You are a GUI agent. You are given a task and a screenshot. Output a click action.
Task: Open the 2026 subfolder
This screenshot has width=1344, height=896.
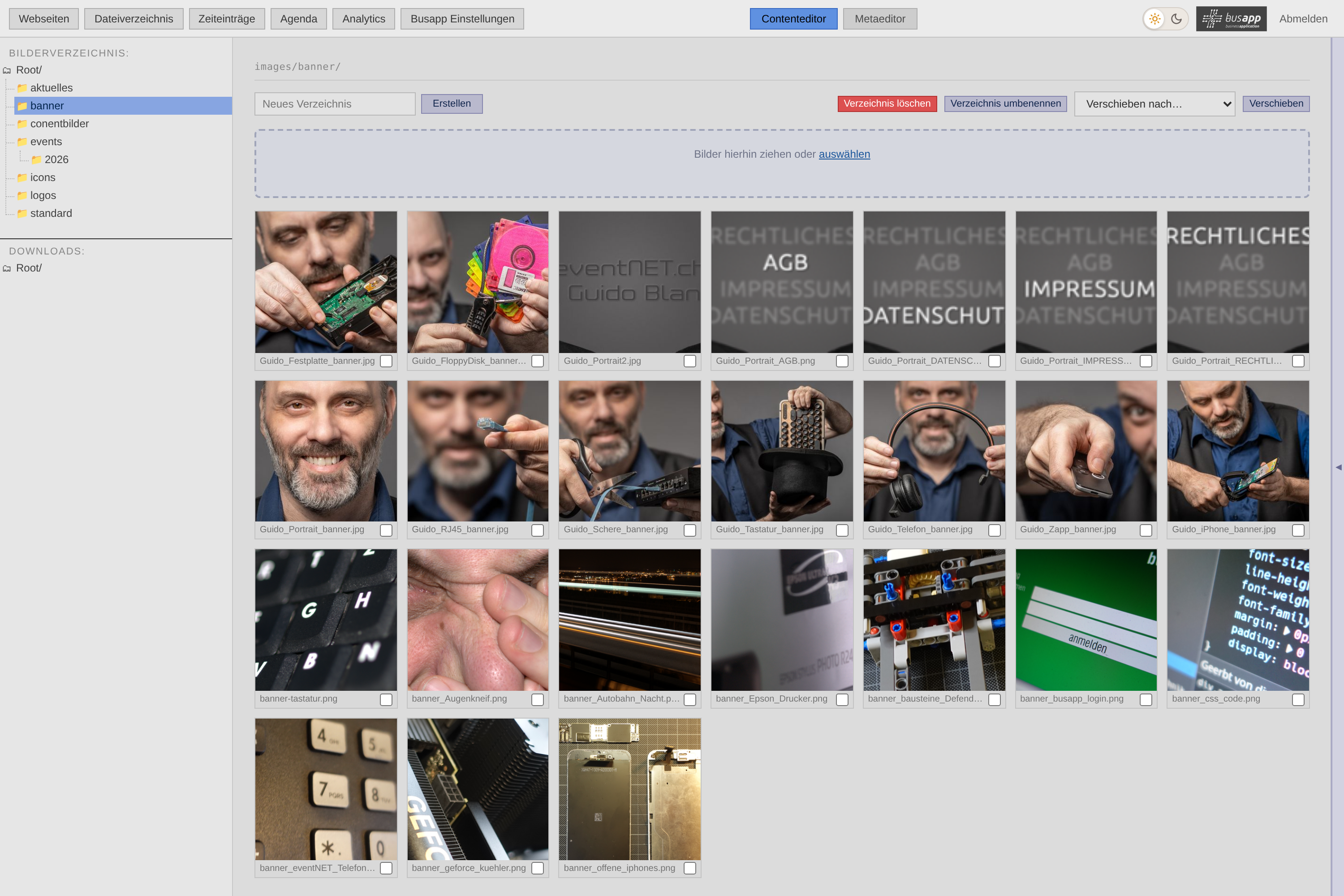(56, 159)
